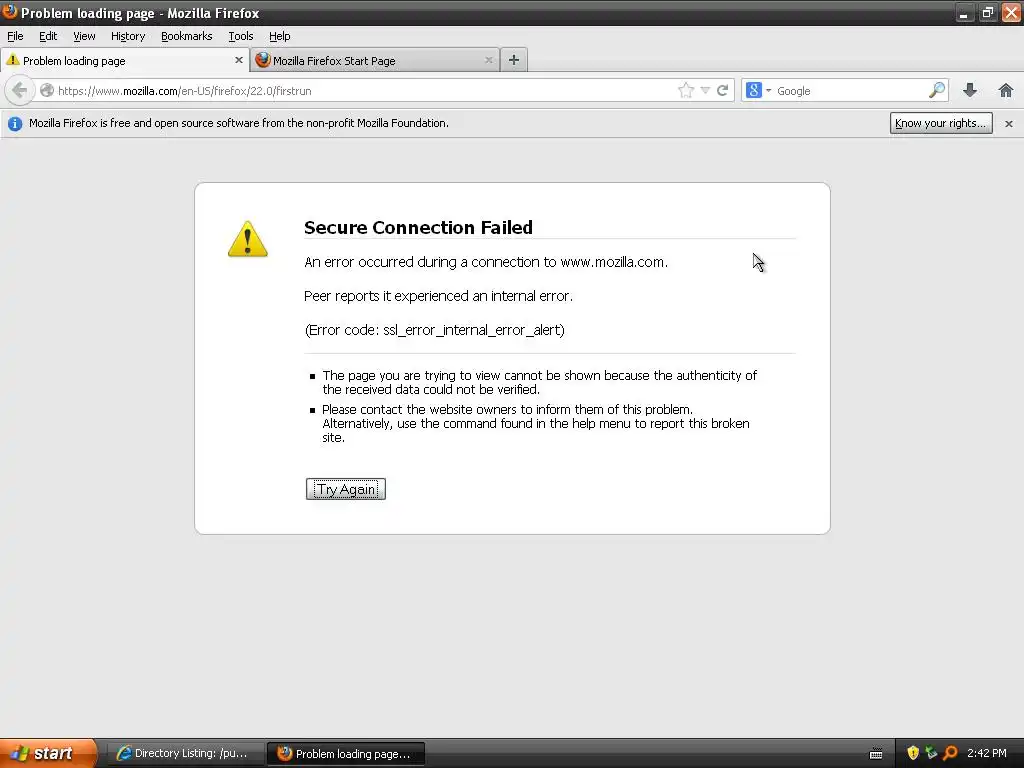The image size is (1024, 768).
Task: Click Problem loading page taskbar button
Action: (x=346, y=754)
